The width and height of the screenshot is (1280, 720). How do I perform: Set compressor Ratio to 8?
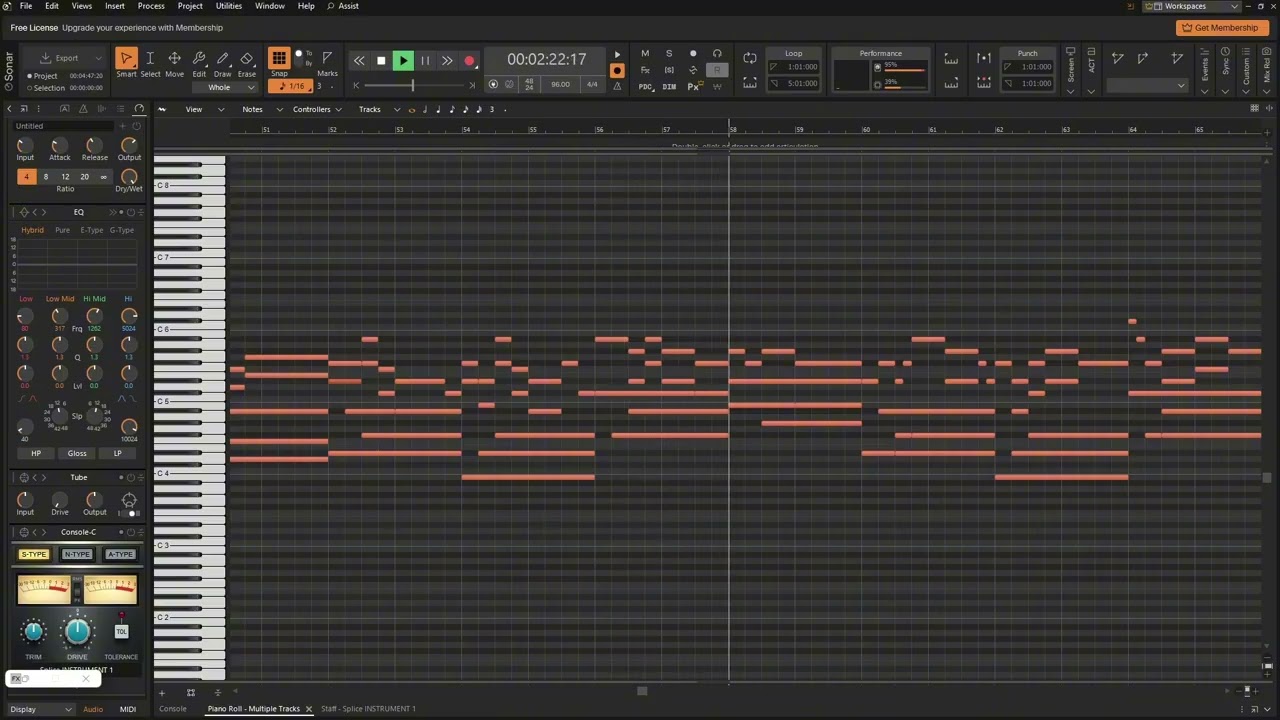pos(45,177)
